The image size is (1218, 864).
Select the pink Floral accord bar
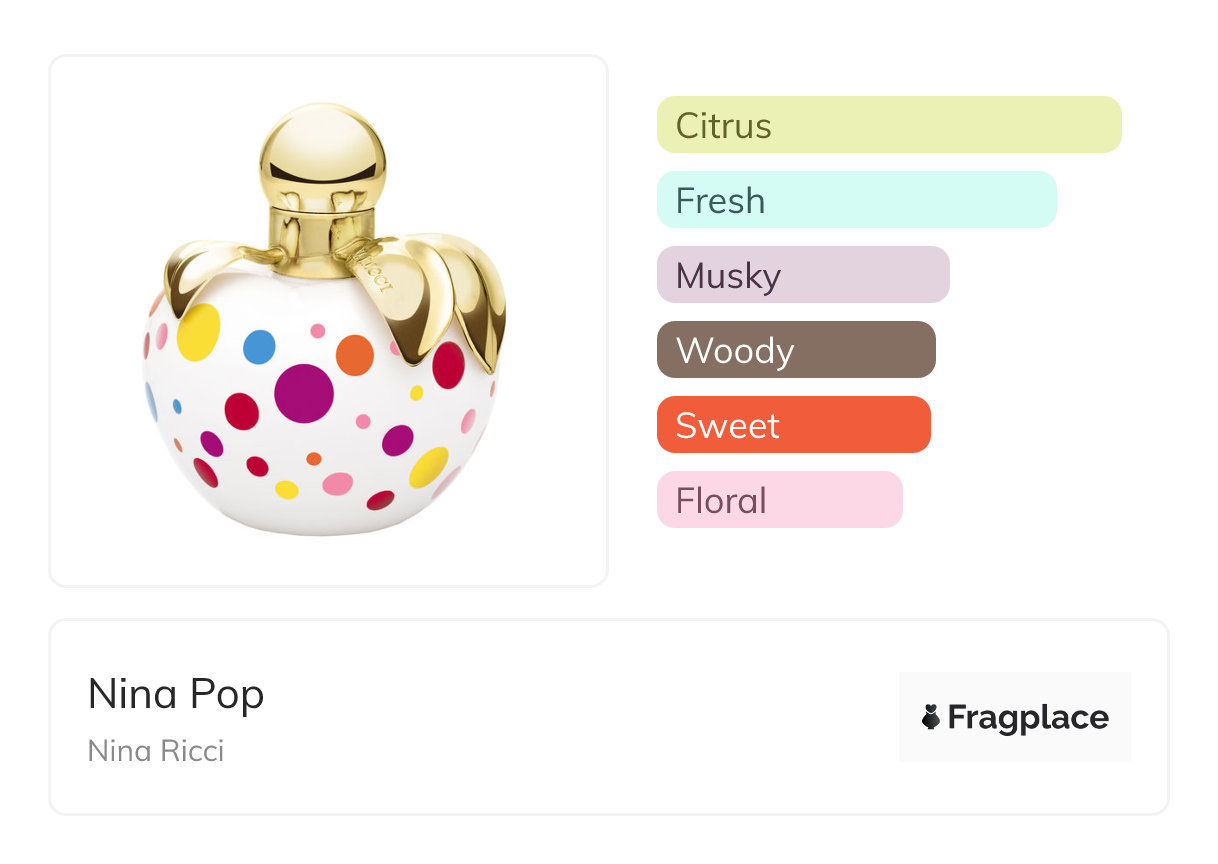click(x=779, y=500)
